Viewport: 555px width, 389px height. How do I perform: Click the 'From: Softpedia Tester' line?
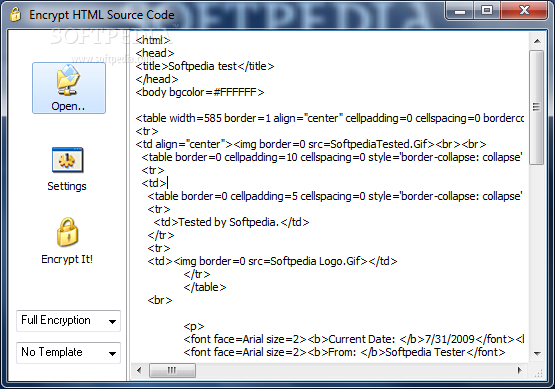pyautogui.click(x=344, y=353)
